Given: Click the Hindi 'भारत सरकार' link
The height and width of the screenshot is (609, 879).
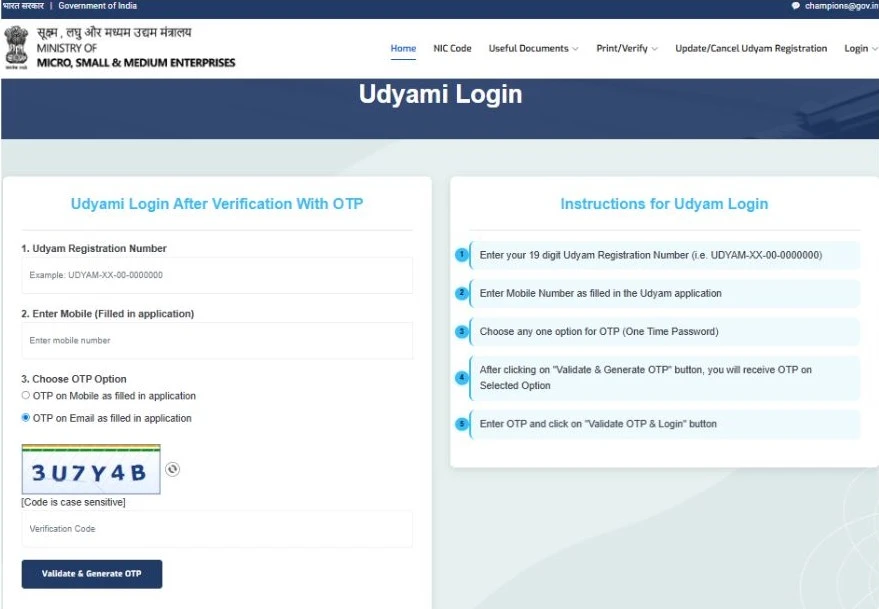Looking at the screenshot, I should 23,6.
